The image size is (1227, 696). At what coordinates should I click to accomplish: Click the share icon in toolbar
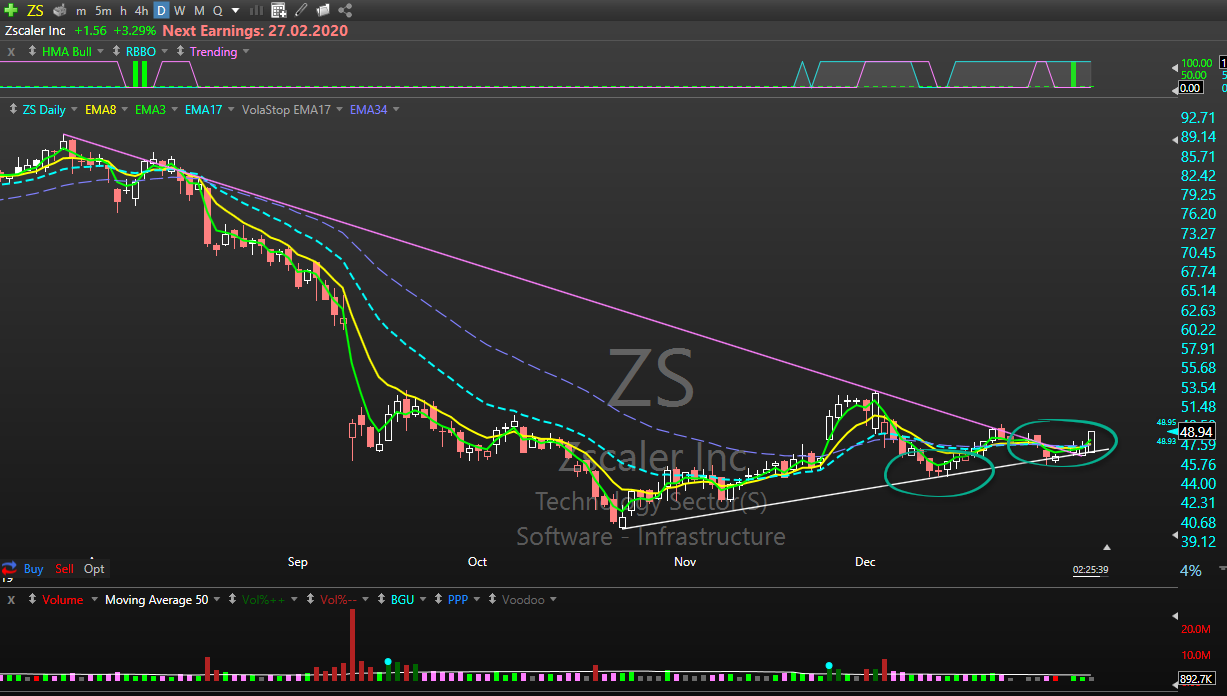(x=346, y=10)
